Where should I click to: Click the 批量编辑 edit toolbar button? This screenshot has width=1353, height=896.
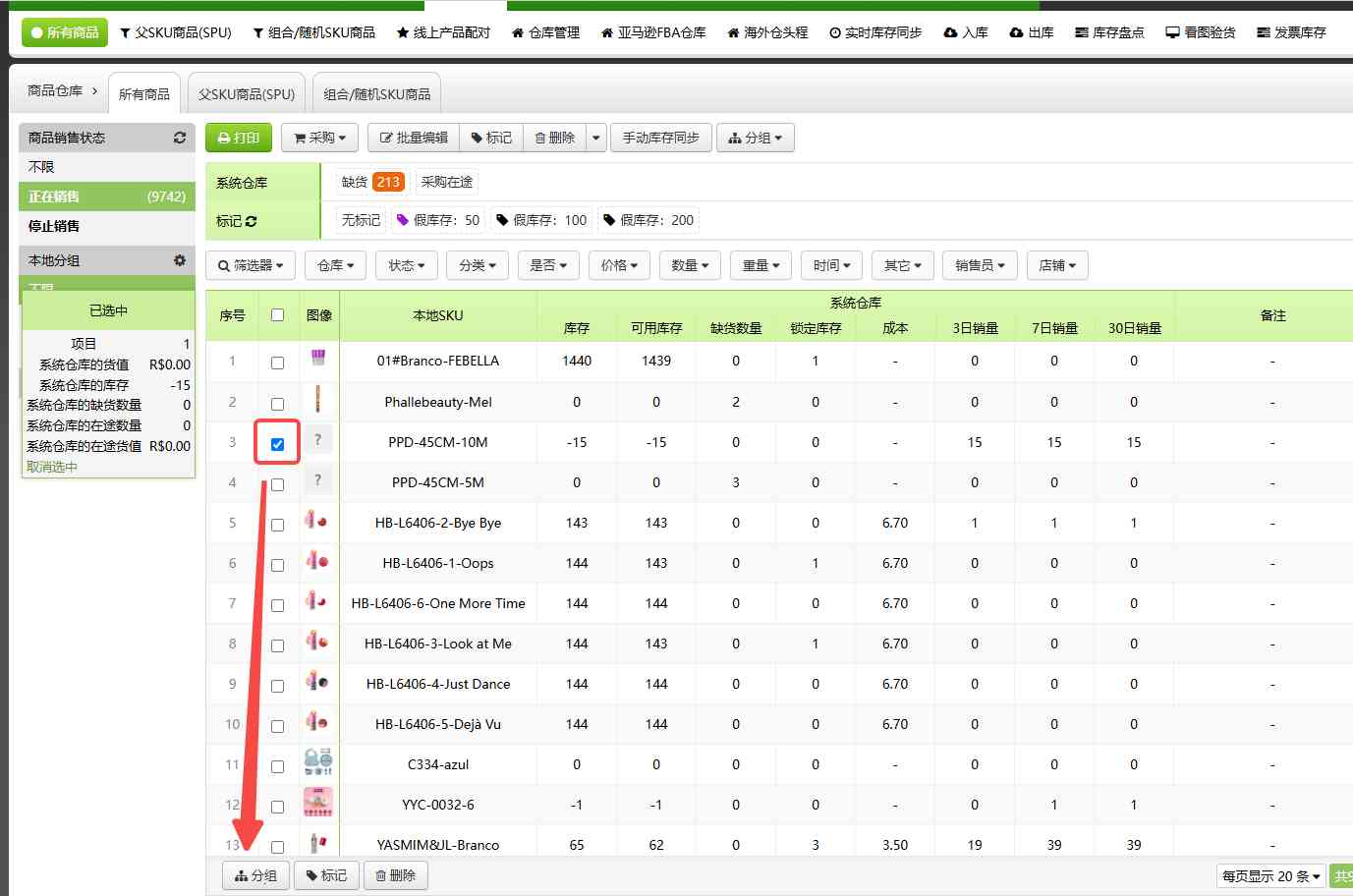click(414, 138)
